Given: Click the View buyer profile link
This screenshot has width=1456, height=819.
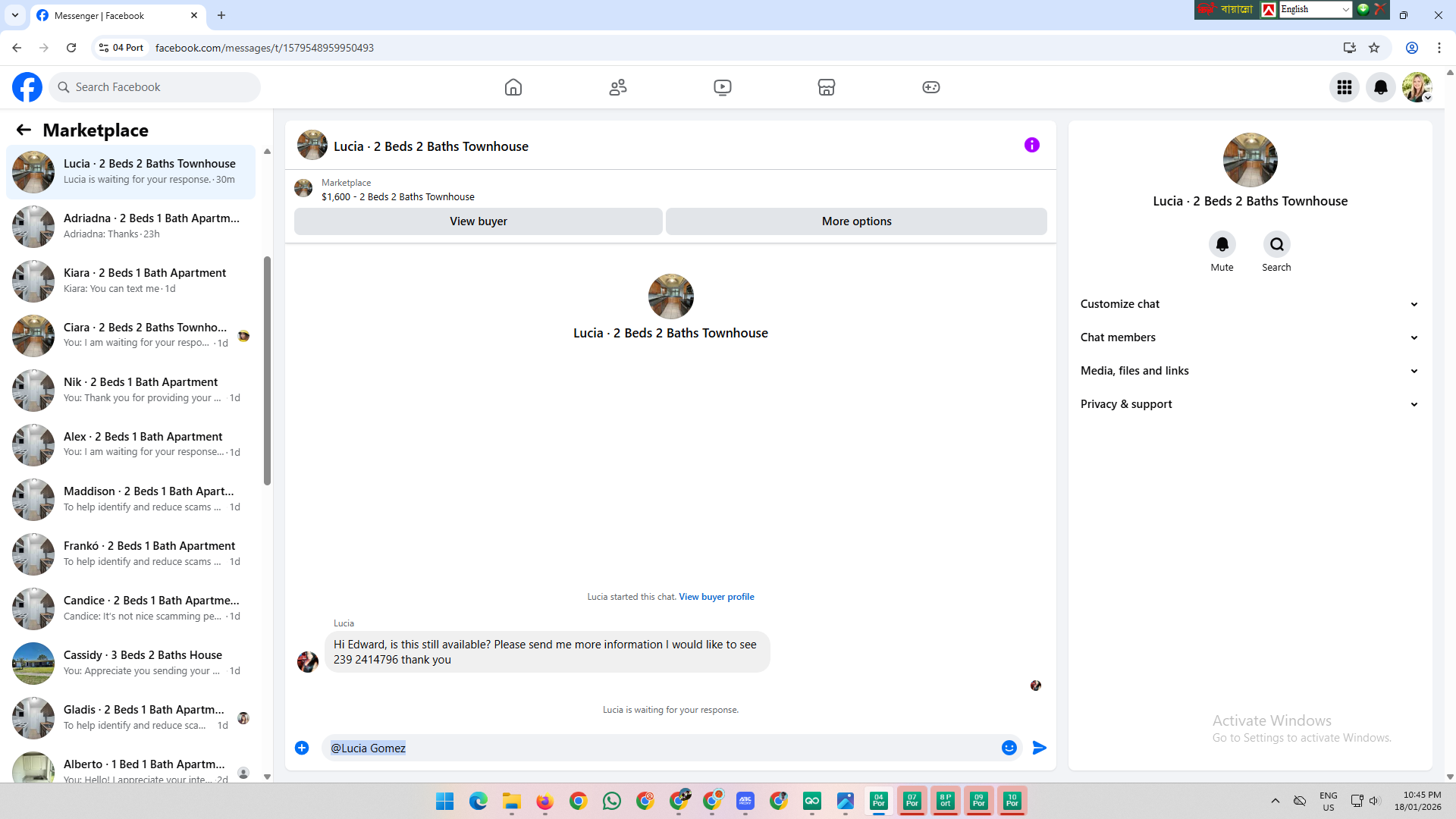Looking at the screenshot, I should tap(716, 597).
